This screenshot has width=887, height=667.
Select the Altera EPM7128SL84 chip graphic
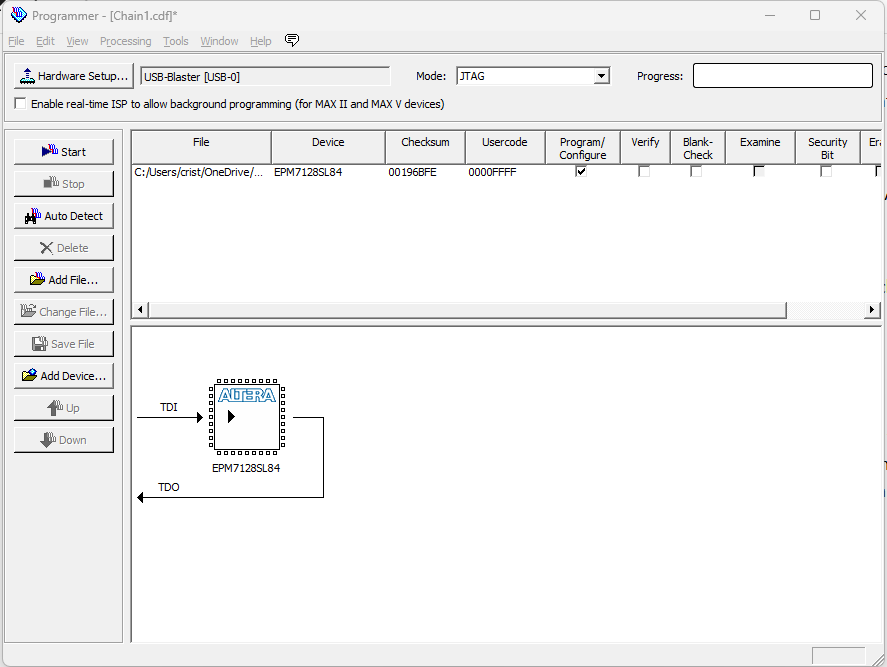[x=246, y=416]
